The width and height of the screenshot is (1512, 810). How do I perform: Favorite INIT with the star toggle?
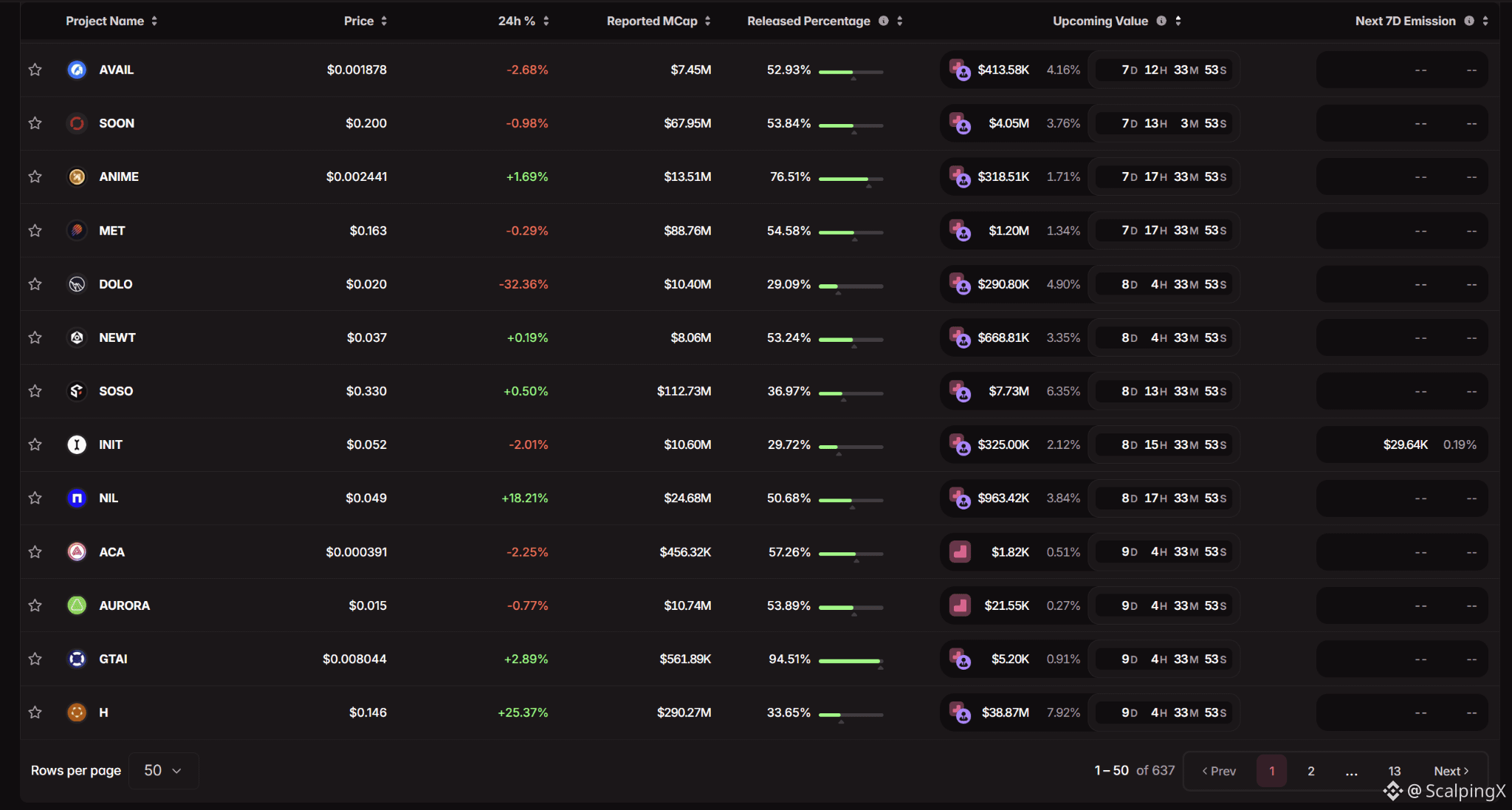point(35,445)
